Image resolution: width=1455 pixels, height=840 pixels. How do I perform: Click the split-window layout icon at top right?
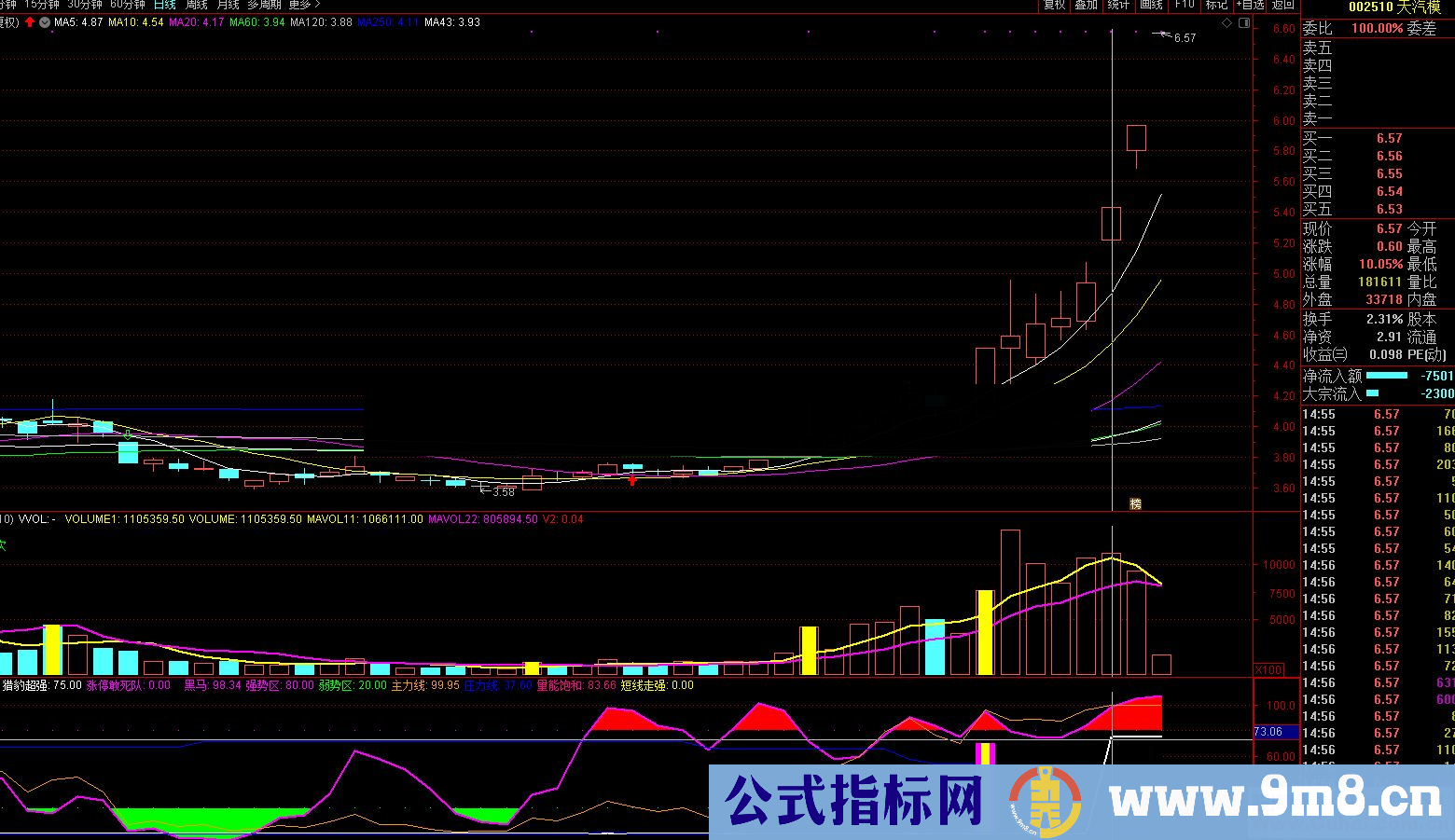pyautogui.click(x=1245, y=21)
